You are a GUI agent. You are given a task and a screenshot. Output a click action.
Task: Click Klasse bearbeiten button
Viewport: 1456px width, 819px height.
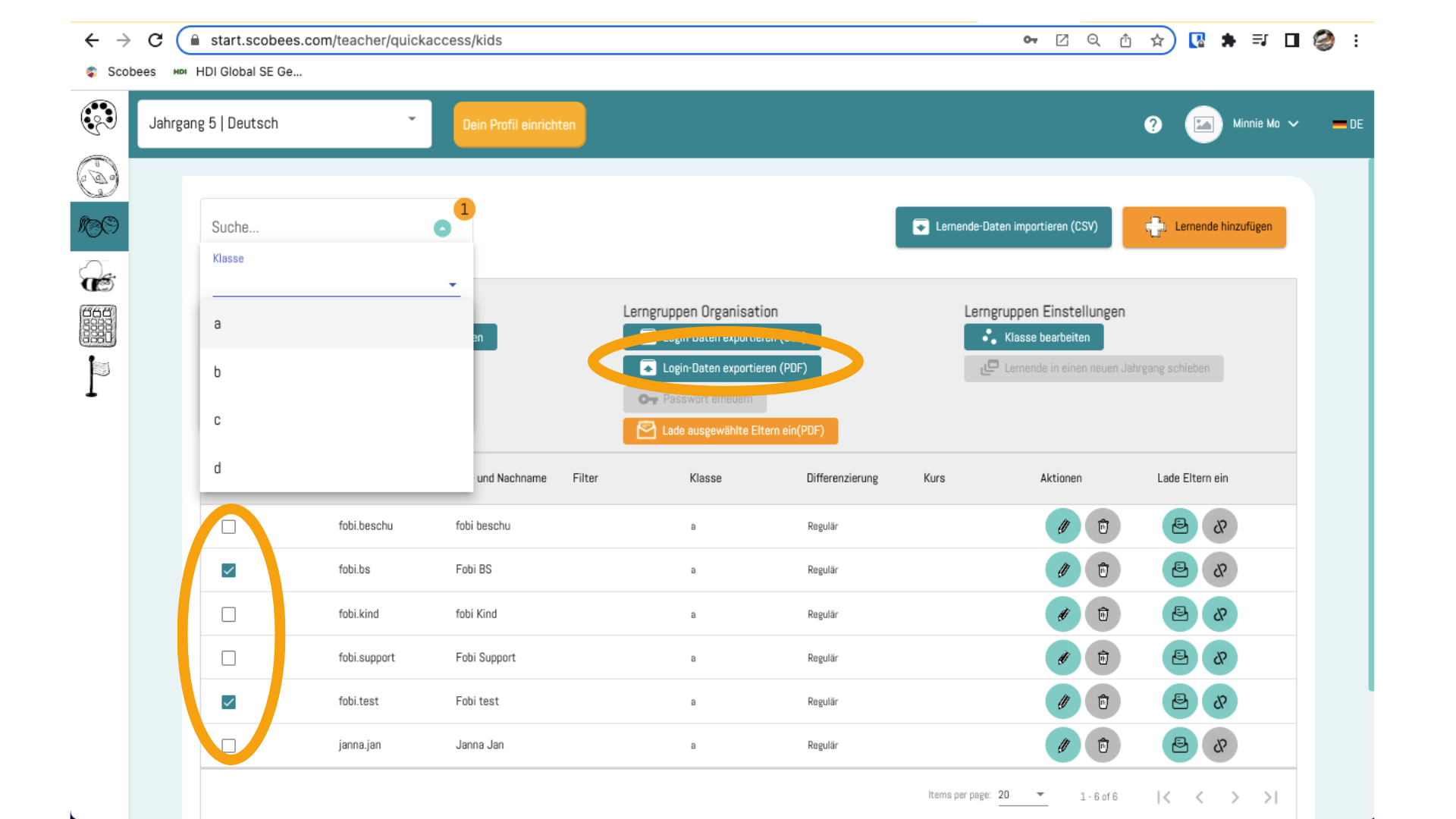click(1034, 337)
